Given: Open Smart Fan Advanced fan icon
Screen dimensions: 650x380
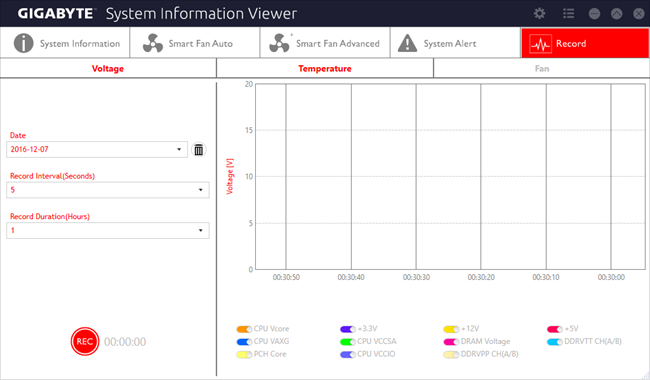Looking at the screenshot, I should (x=279, y=43).
